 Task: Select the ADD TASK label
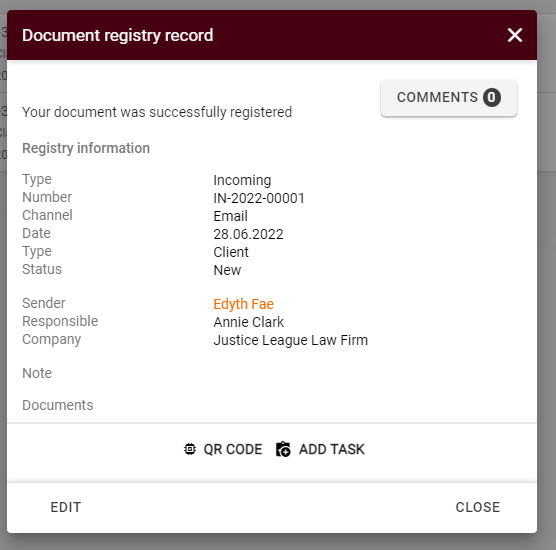click(332, 449)
